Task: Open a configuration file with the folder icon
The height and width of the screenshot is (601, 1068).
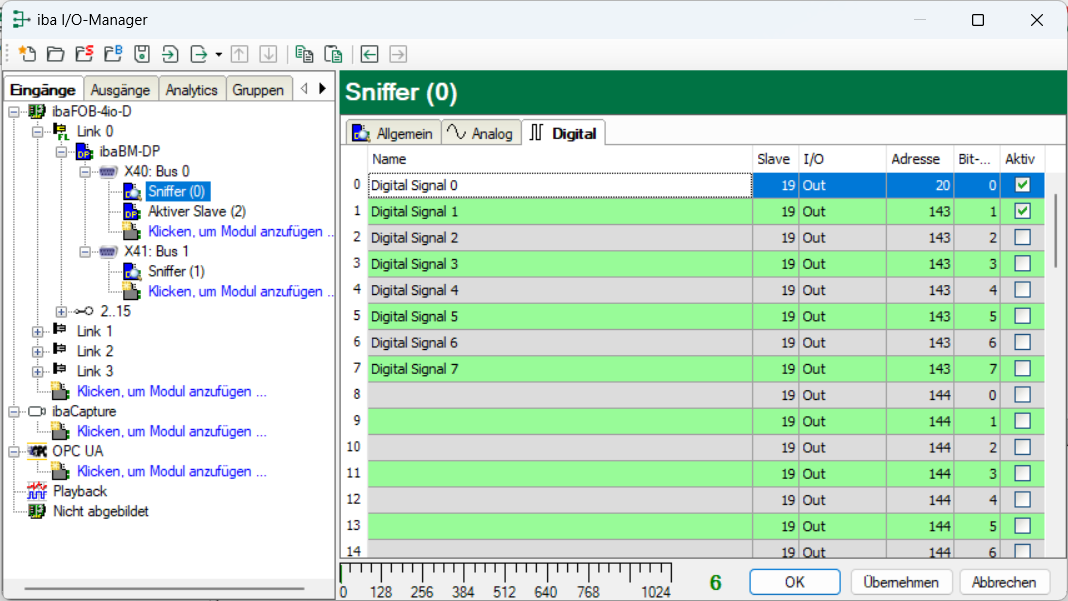Action: point(56,54)
